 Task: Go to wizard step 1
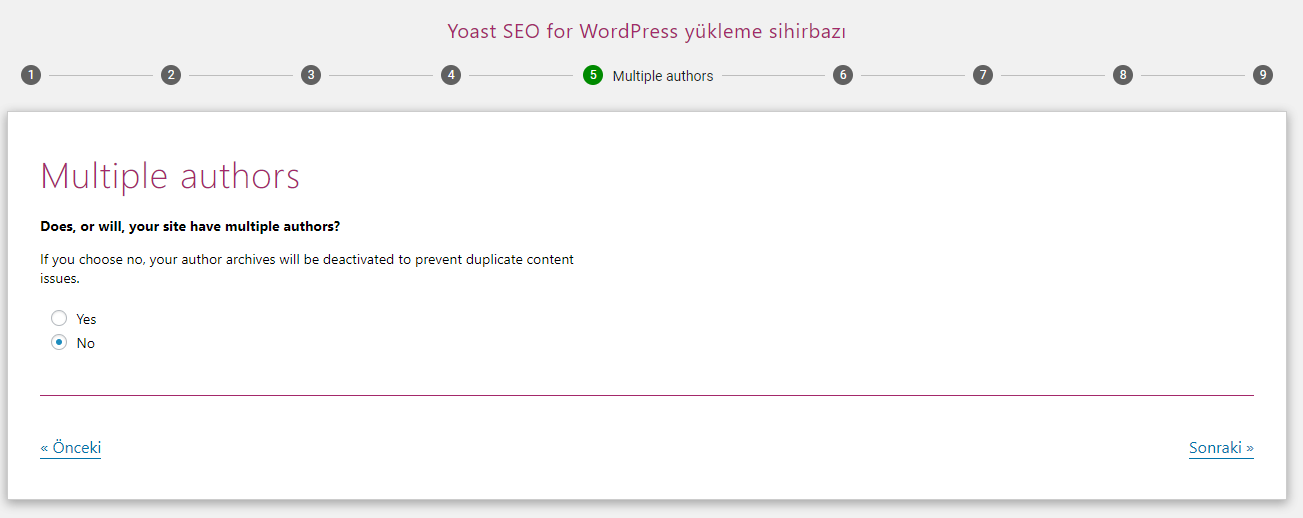[x=31, y=75]
